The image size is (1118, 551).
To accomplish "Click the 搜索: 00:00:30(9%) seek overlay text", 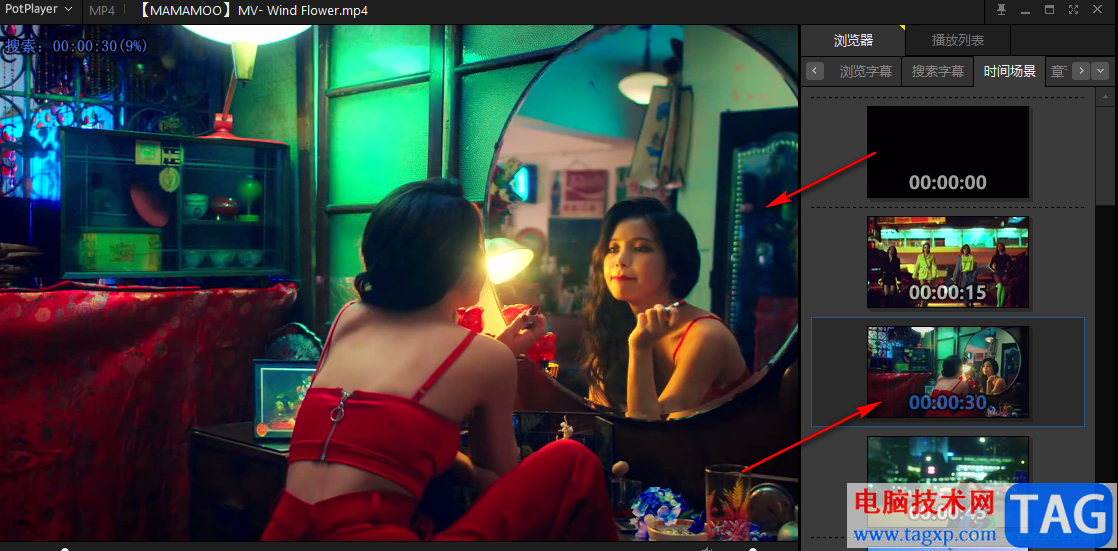I will [76, 46].
